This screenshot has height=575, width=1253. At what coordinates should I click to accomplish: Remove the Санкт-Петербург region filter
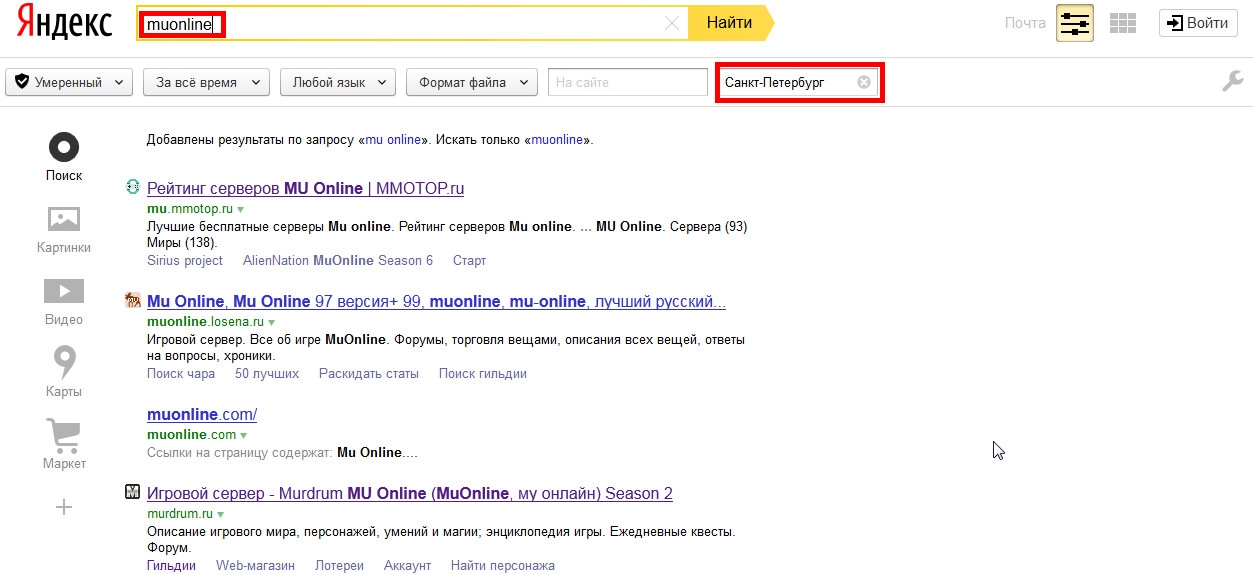864,82
